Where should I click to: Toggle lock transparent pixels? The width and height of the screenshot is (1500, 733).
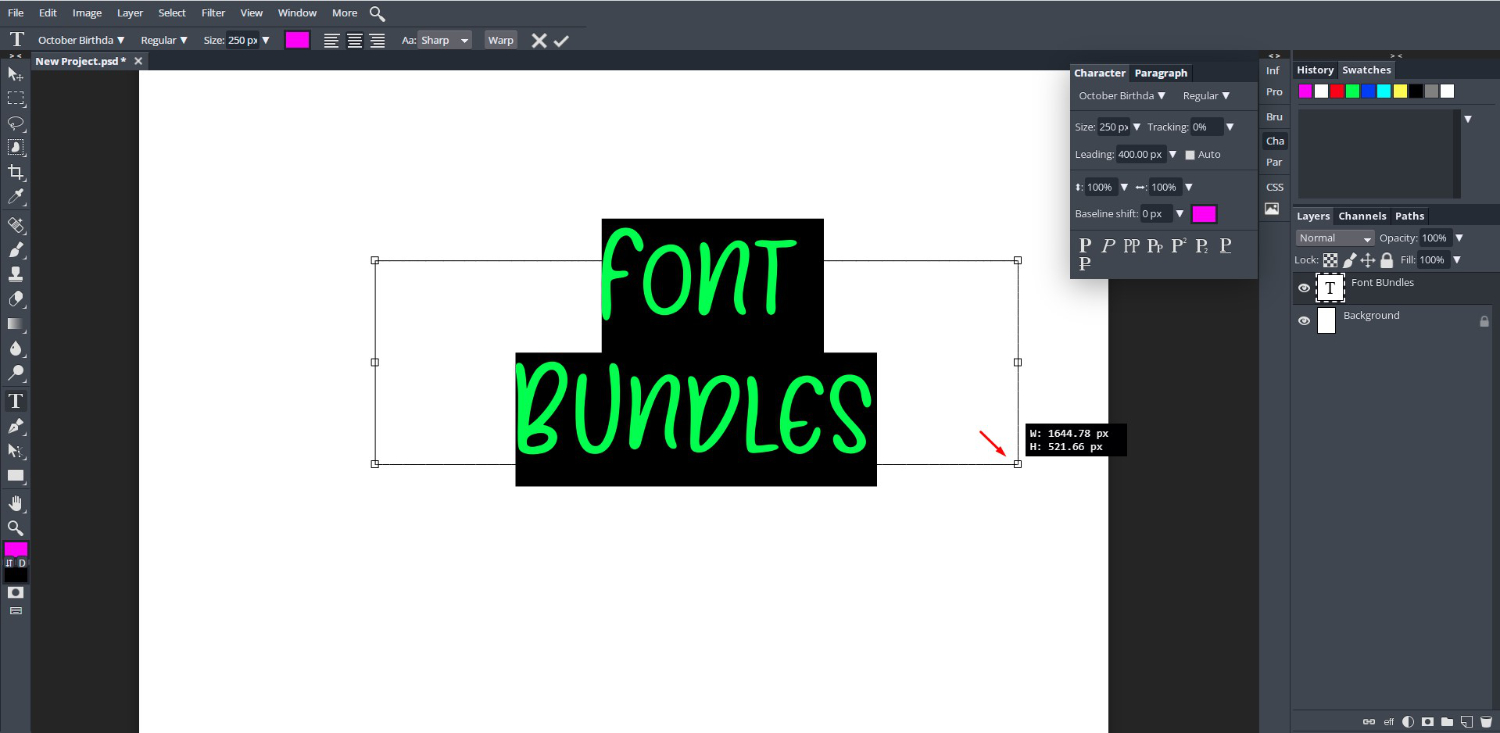1330,260
